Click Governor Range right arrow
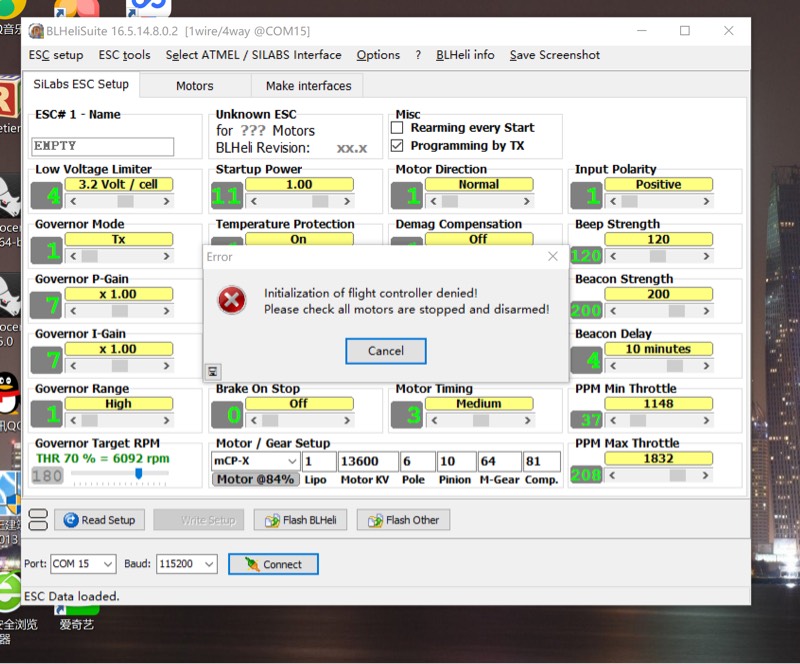Image resolution: width=800 pixels, height=664 pixels. [166, 420]
